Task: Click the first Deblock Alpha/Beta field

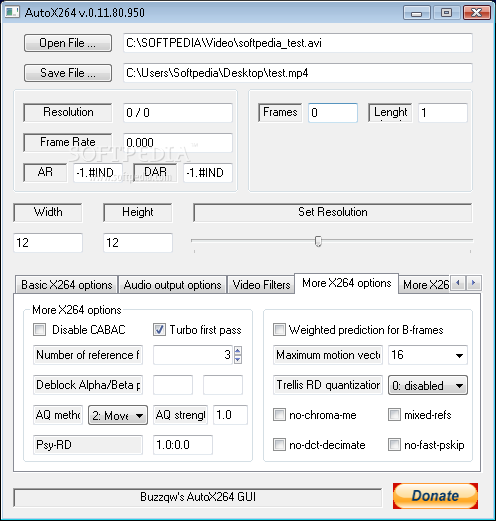Action: click(x=173, y=385)
